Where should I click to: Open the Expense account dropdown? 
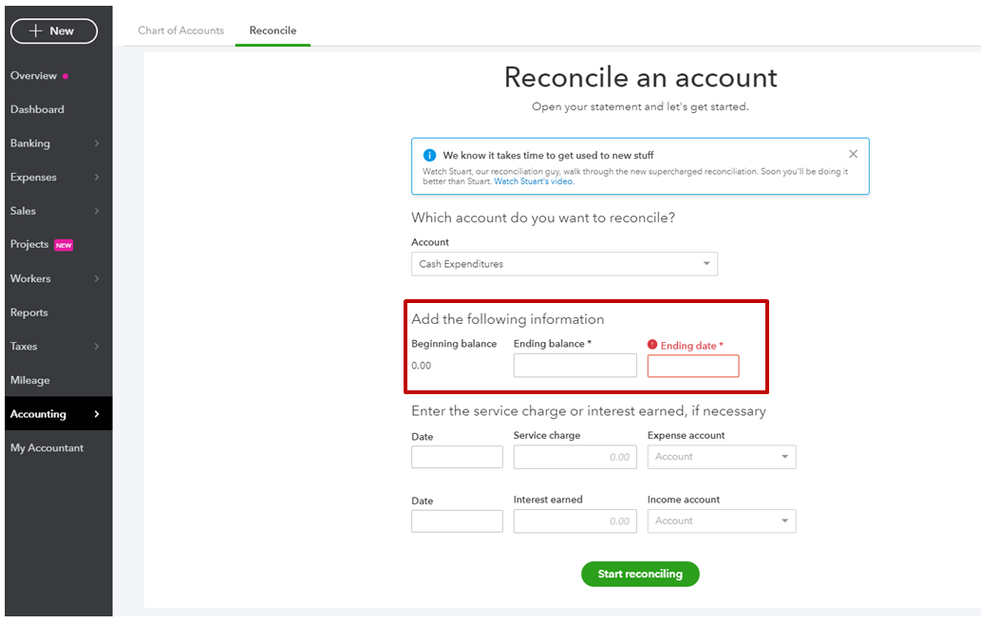[722, 457]
